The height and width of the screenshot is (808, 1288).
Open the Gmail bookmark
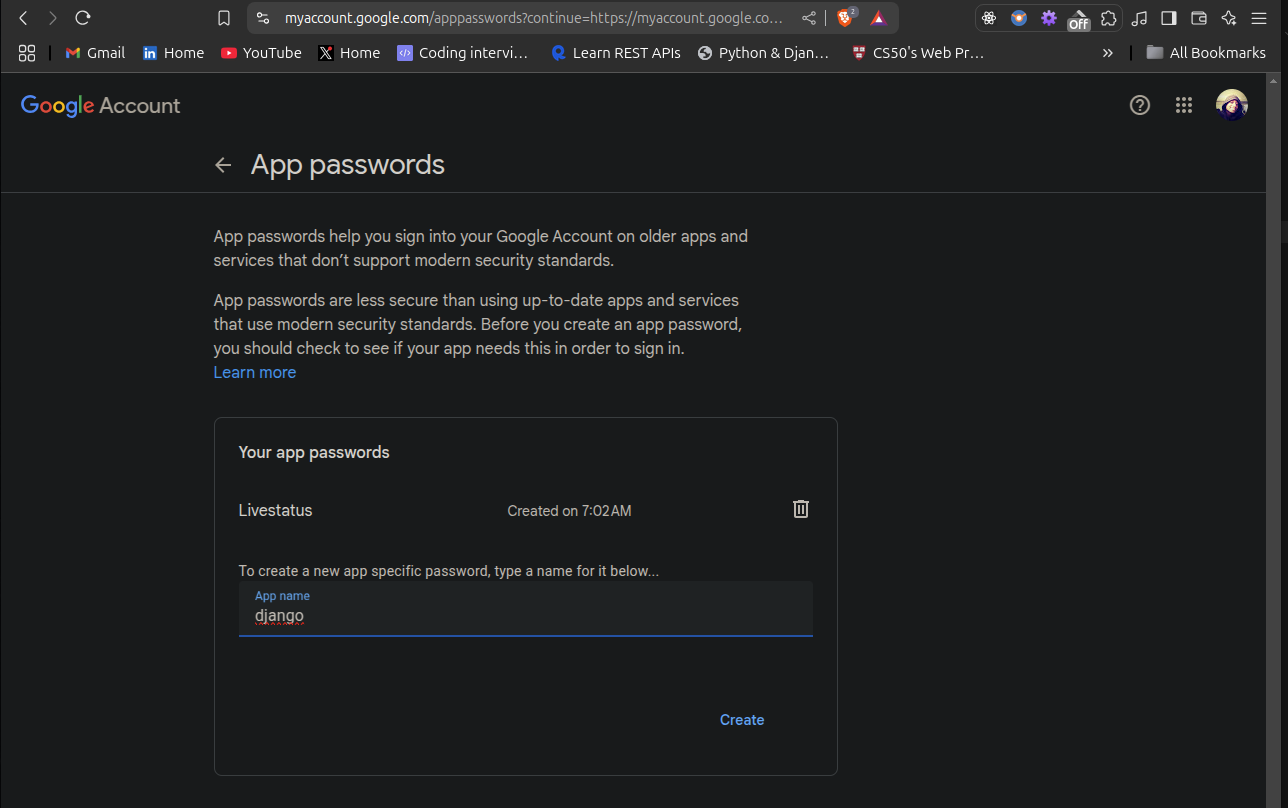pos(95,53)
